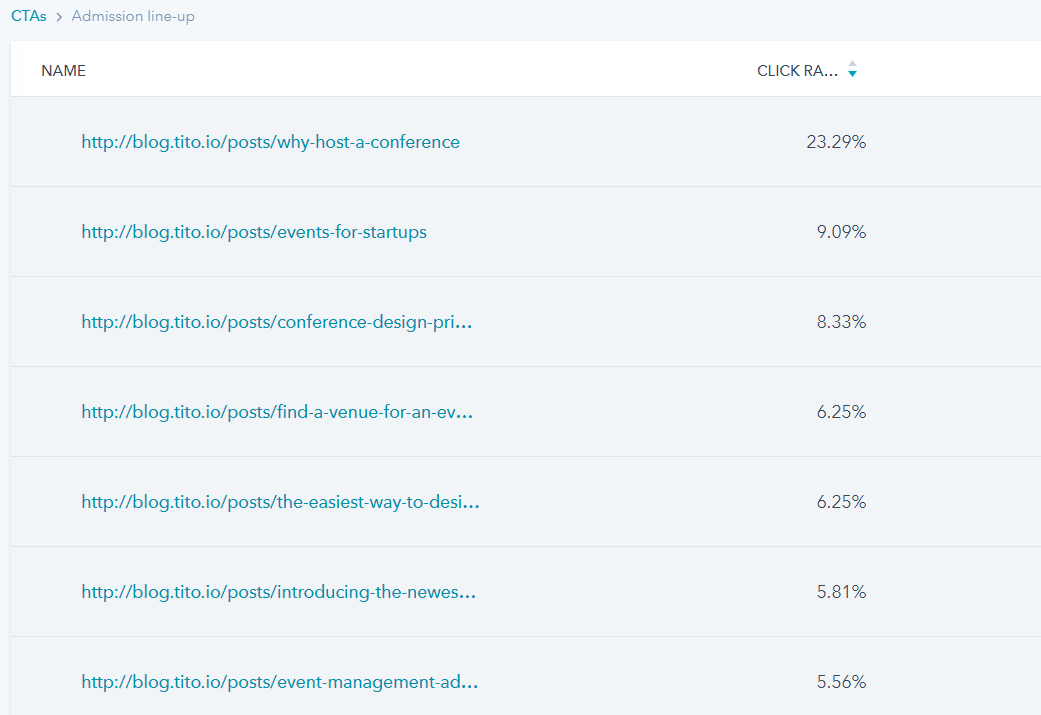Image resolution: width=1041 pixels, height=715 pixels.
Task: Open the event-management-ad... post link
Action: [x=280, y=682]
